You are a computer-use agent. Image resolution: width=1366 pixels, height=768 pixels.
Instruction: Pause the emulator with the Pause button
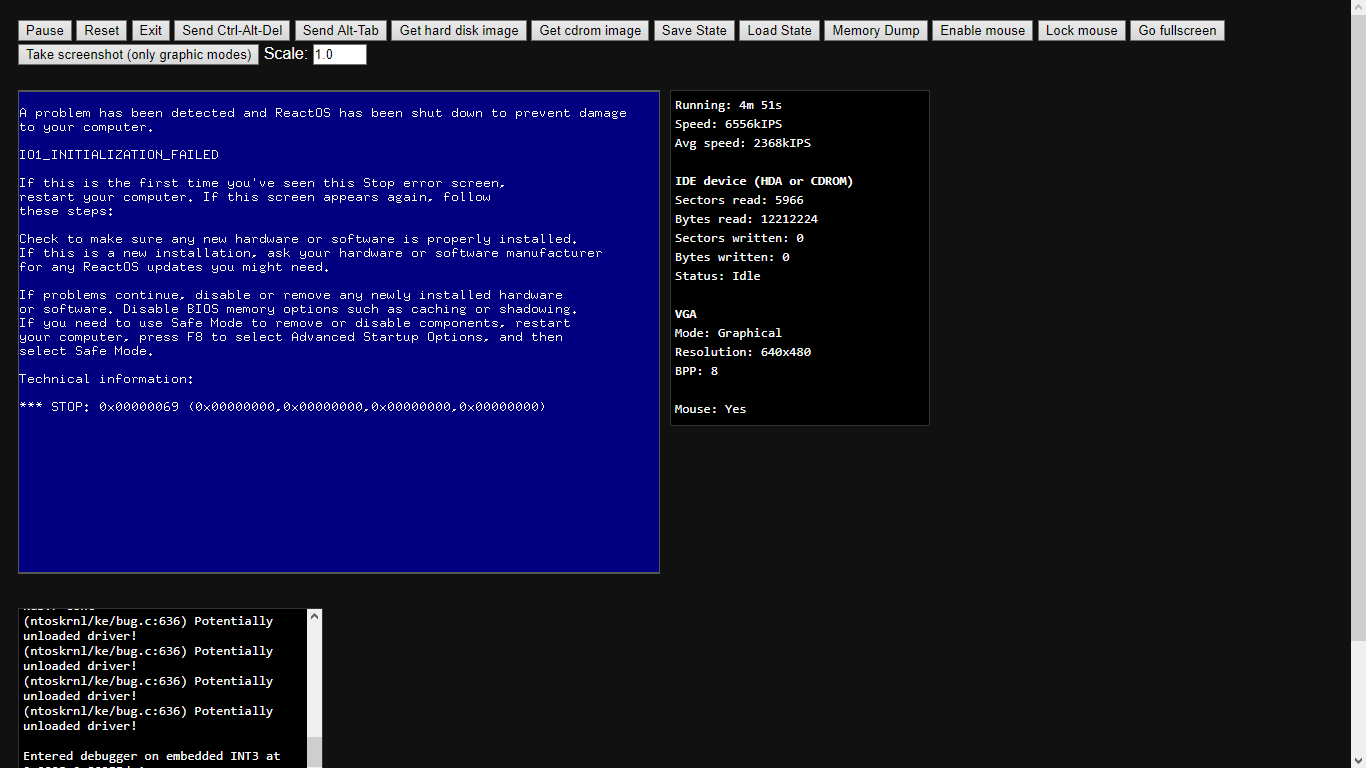(45, 30)
